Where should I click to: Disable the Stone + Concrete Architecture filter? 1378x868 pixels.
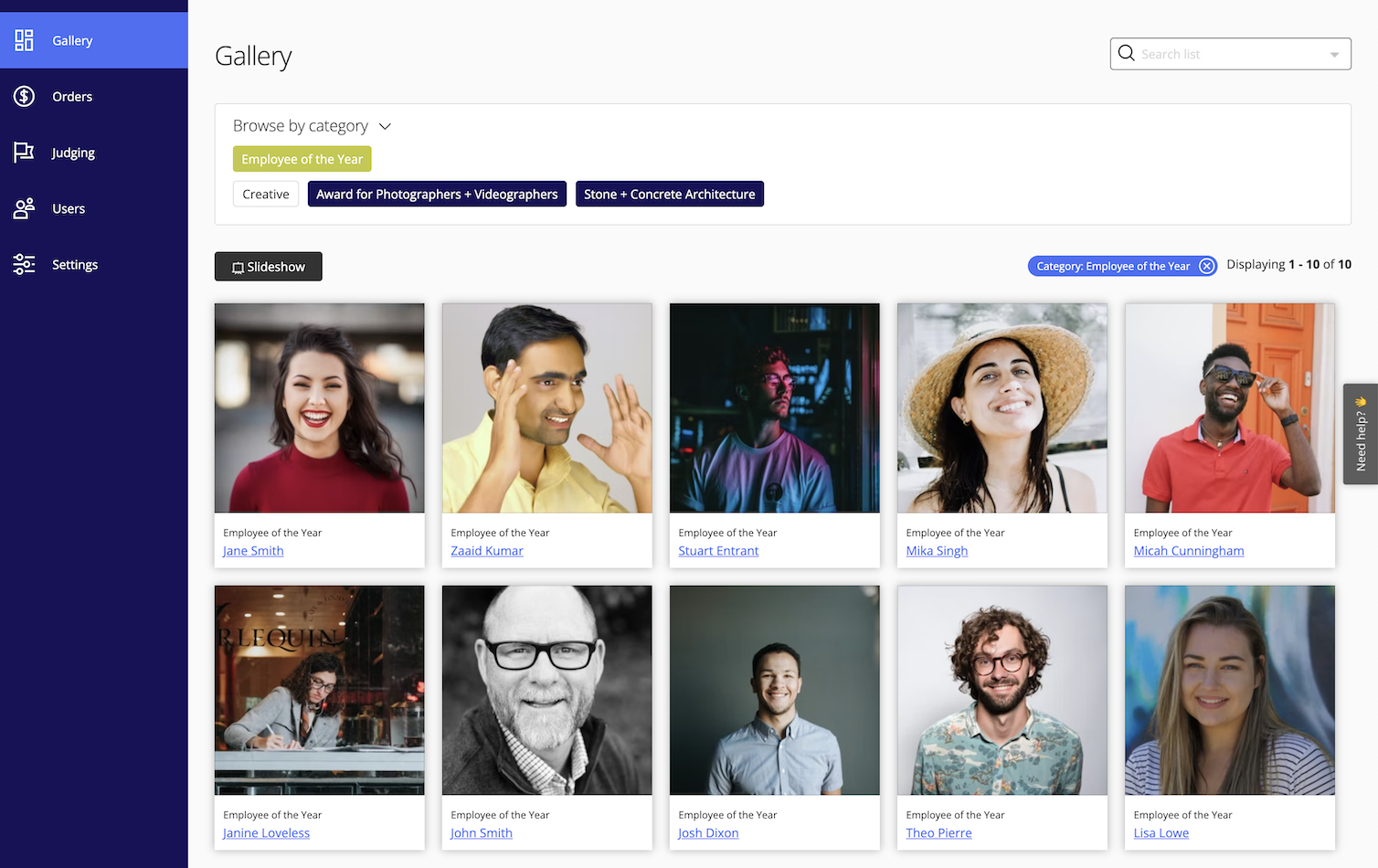(x=669, y=194)
